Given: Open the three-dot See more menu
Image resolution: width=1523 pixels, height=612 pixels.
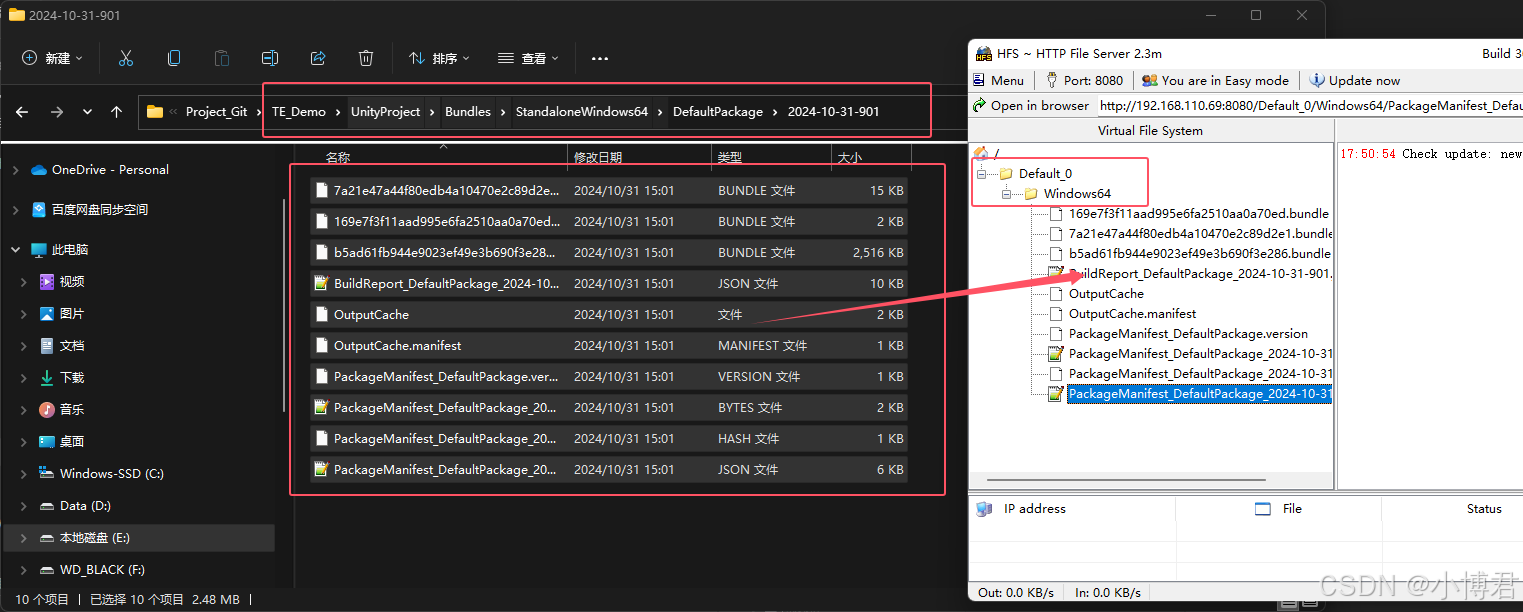Looking at the screenshot, I should [600, 59].
